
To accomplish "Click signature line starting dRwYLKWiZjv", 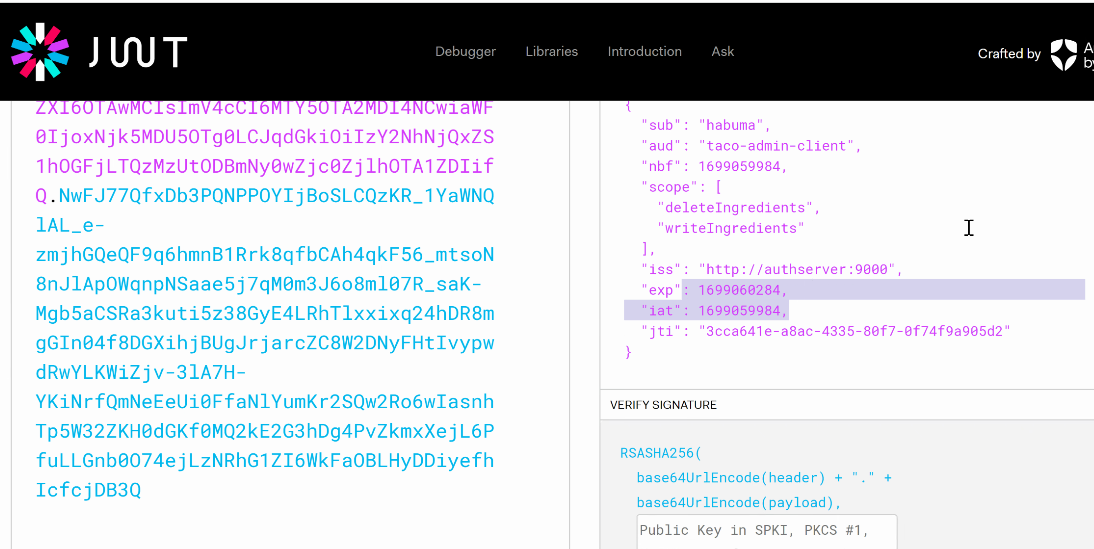I will (x=140, y=372).
